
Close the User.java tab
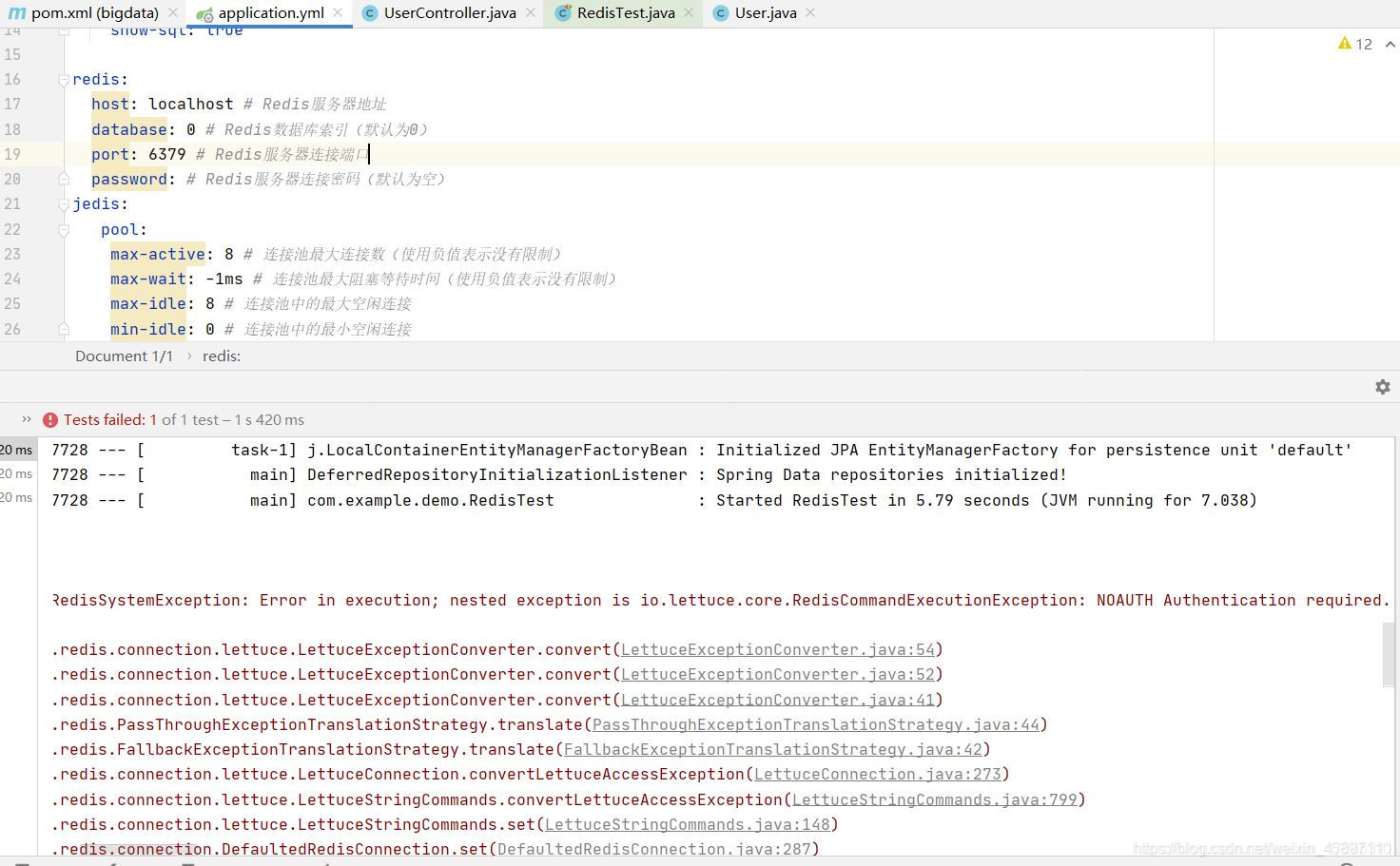click(810, 13)
